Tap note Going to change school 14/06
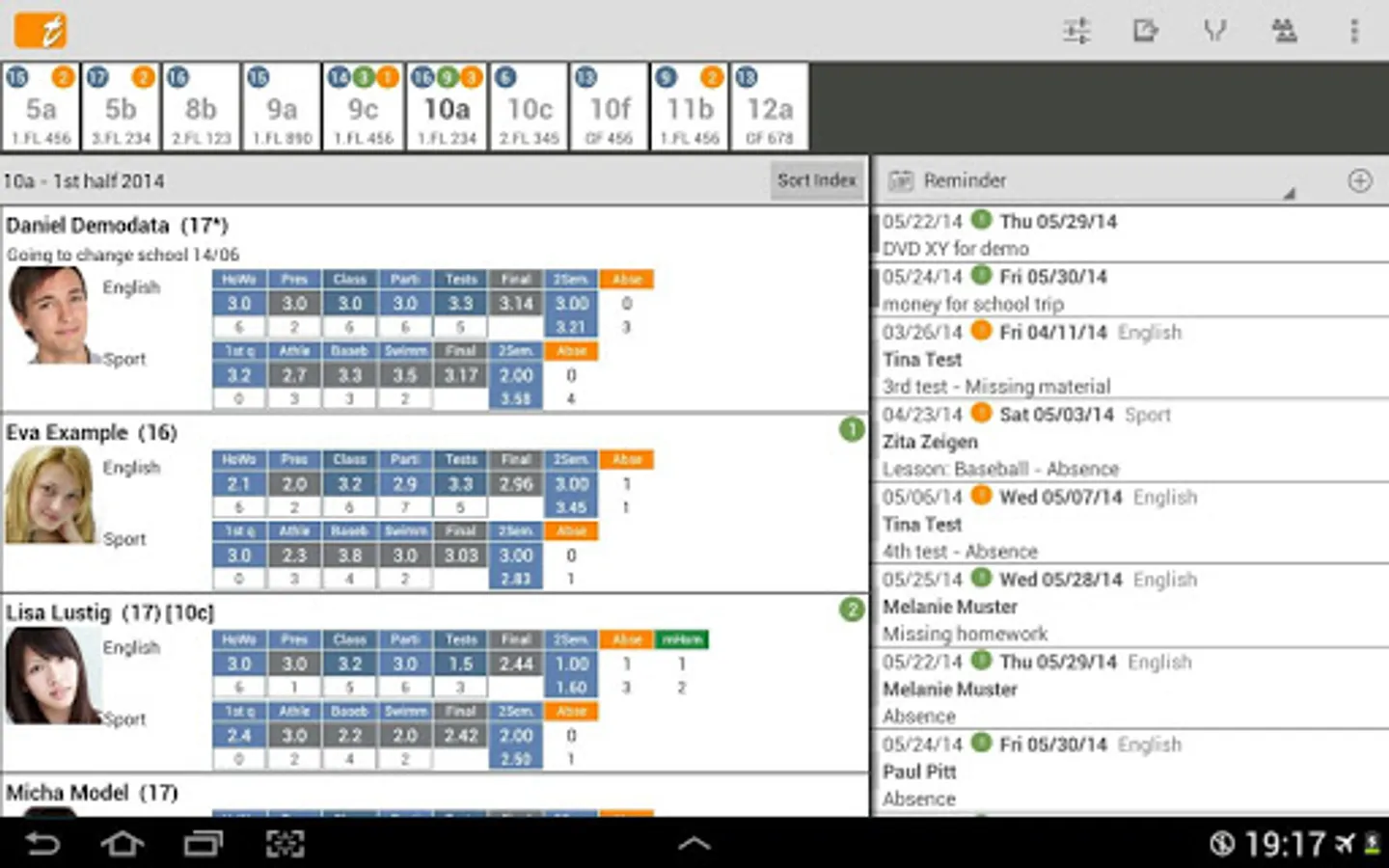Screen dimensions: 1389x868 point(123,255)
